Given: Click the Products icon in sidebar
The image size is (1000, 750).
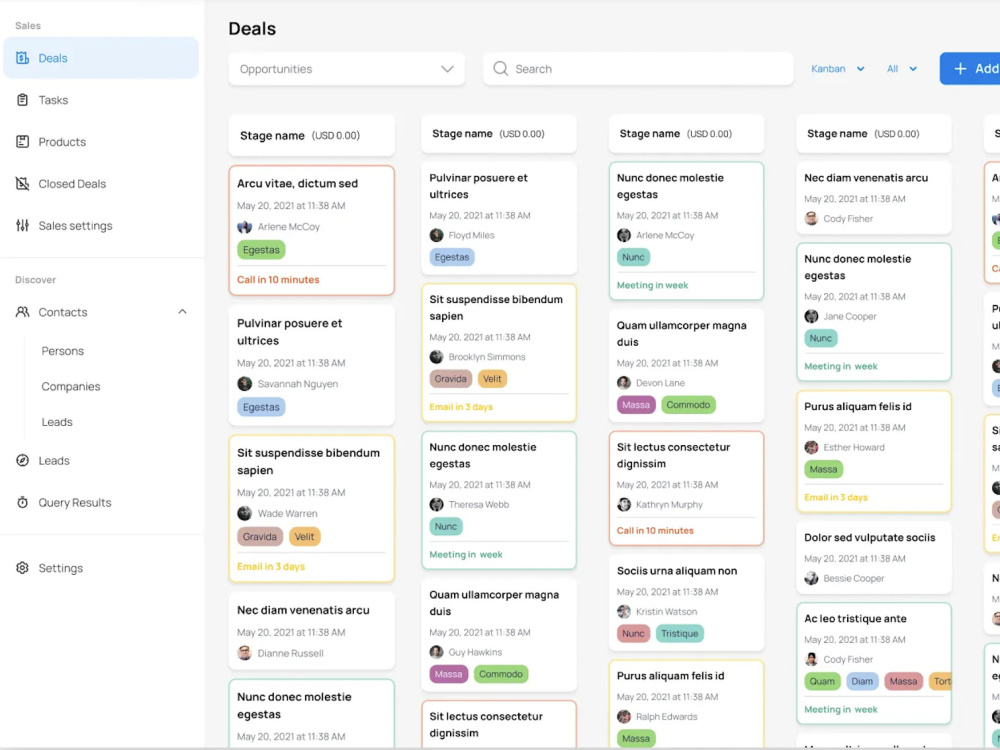Looking at the screenshot, I should (x=22, y=142).
